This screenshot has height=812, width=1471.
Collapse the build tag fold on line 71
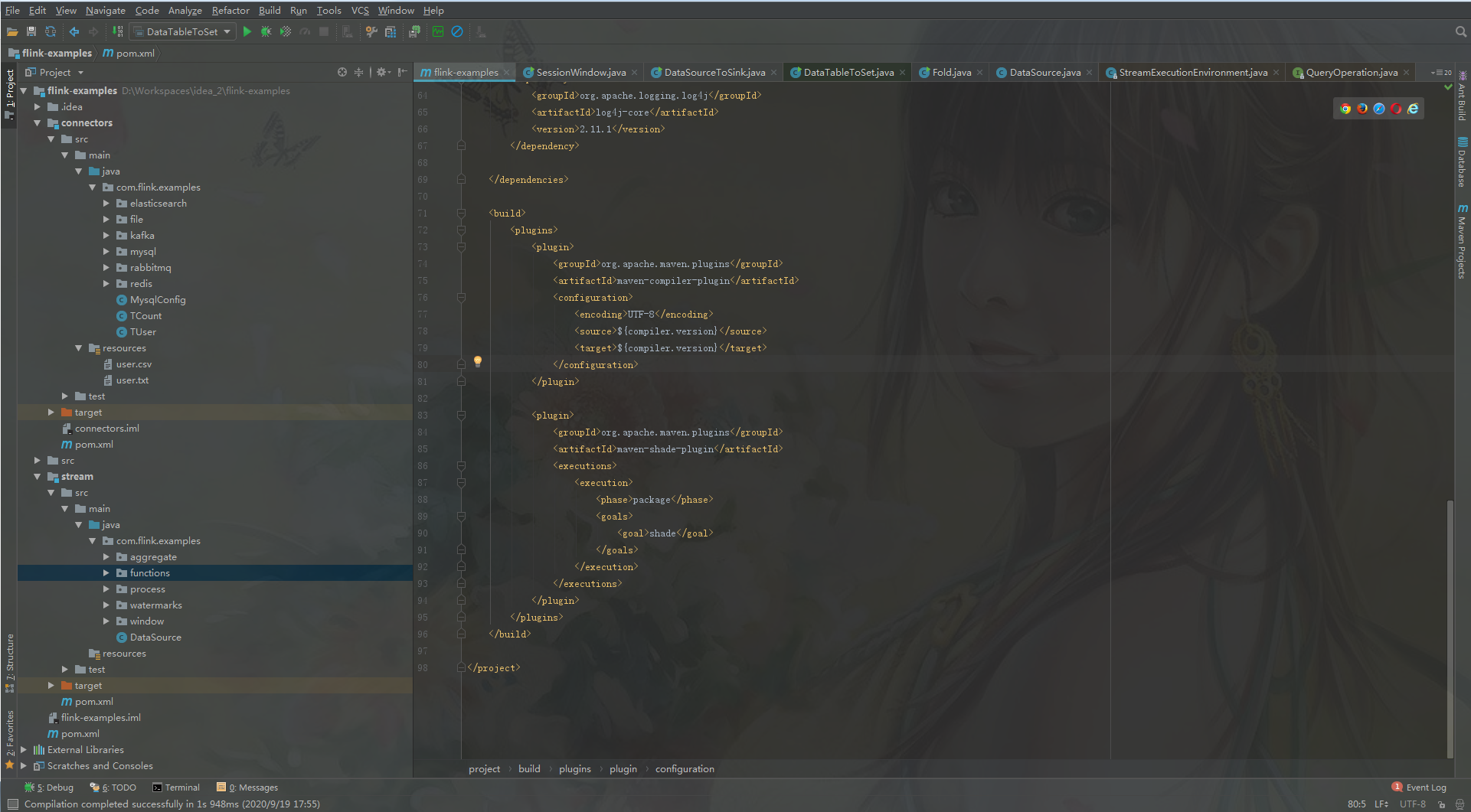[461, 214]
